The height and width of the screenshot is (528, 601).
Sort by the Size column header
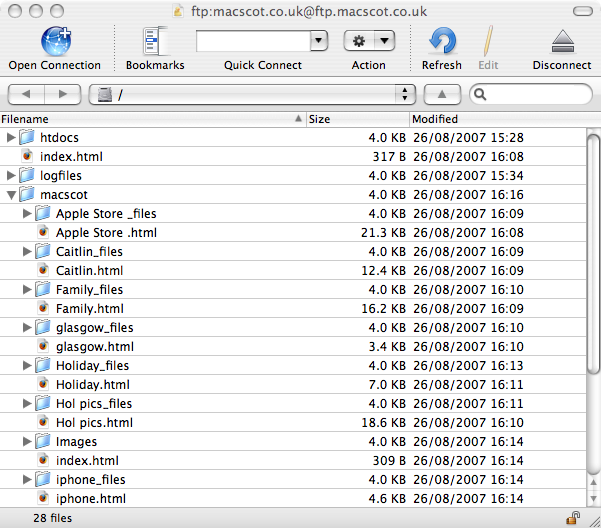pos(358,119)
